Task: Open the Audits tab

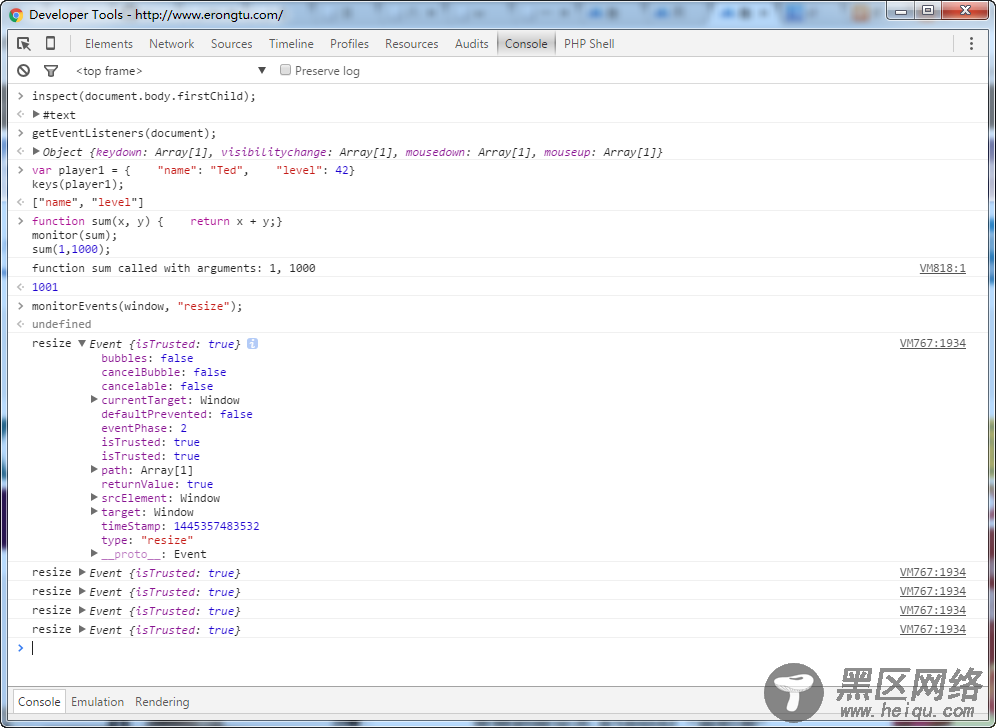Action: pyautogui.click(x=471, y=44)
